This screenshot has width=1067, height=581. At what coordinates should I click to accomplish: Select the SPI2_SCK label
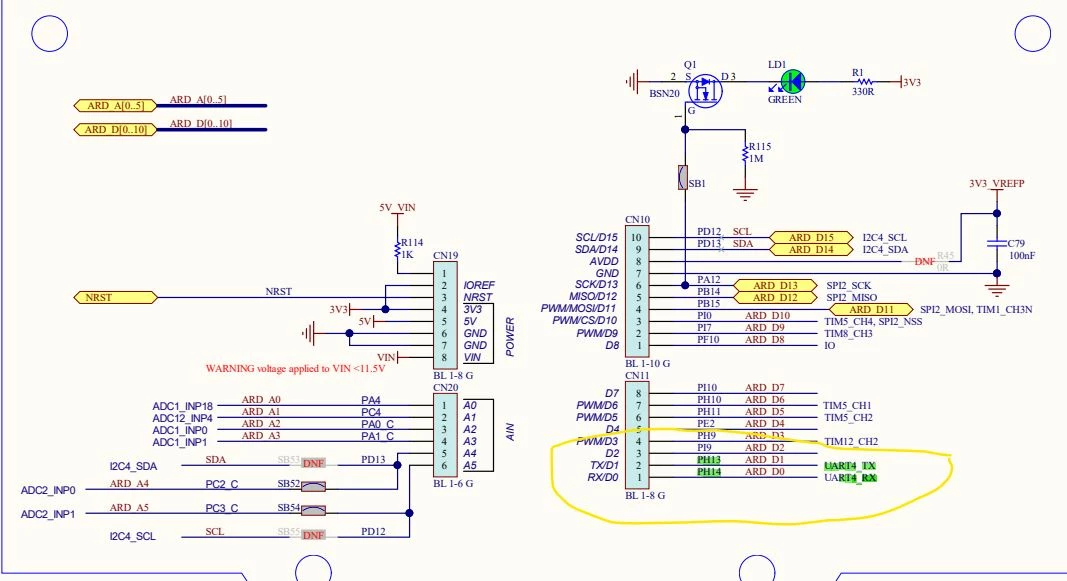[x=849, y=286]
